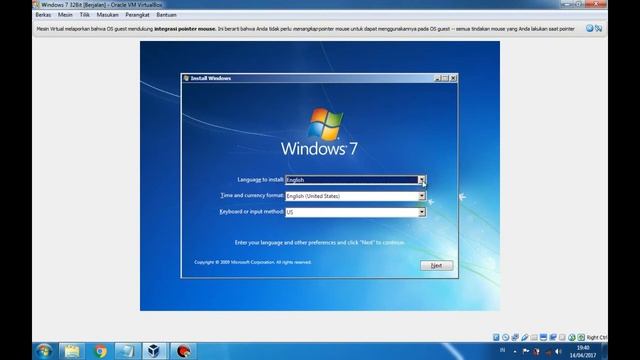
Task: Open the Mesin menu
Action: [x=65, y=15]
